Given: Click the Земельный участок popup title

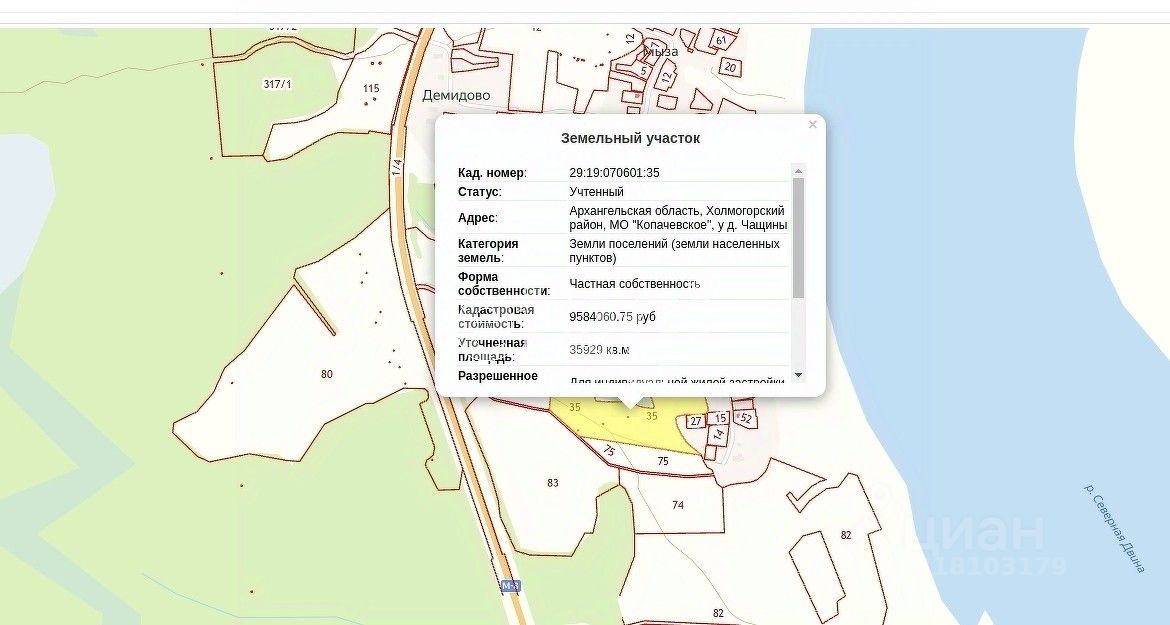Looking at the screenshot, I should [631, 138].
